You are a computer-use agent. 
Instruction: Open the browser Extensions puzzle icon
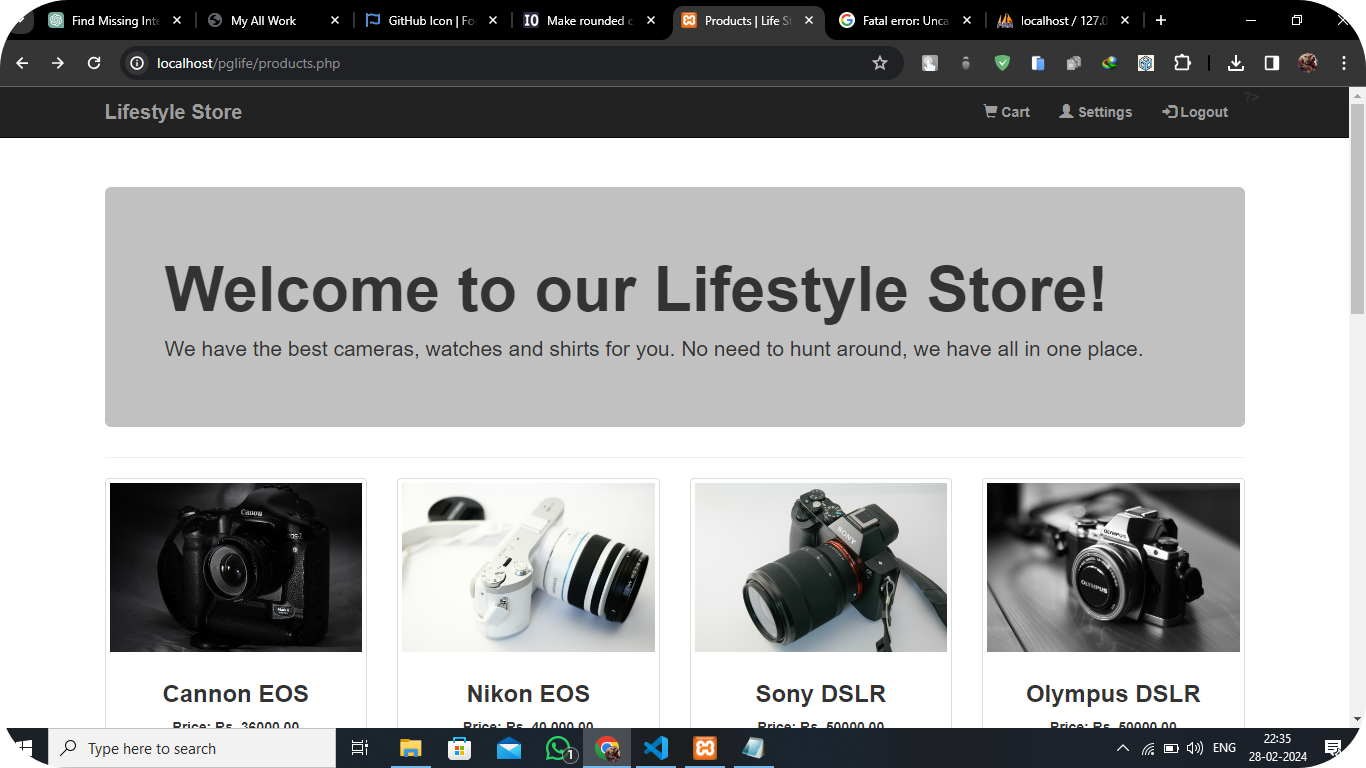point(1182,63)
